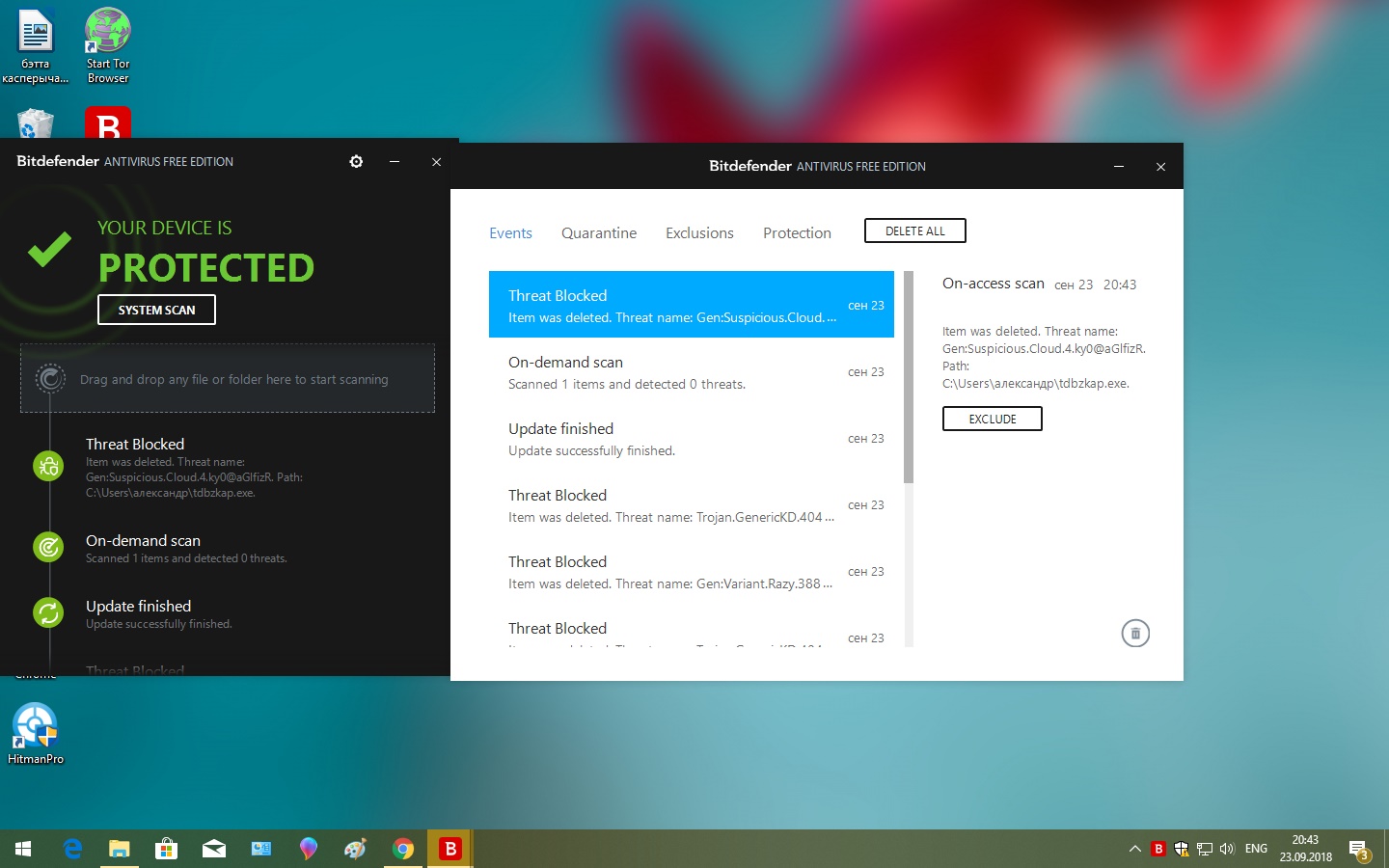Click the trash icon in event details
The image size is (1389, 868).
(1135, 634)
